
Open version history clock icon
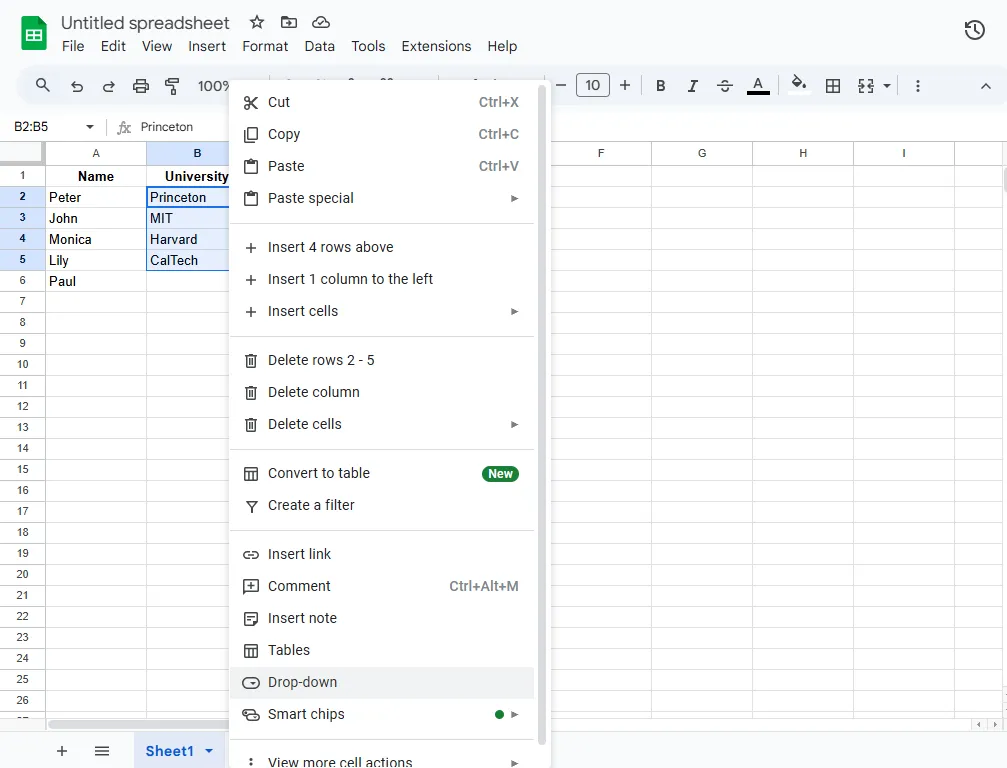click(974, 30)
